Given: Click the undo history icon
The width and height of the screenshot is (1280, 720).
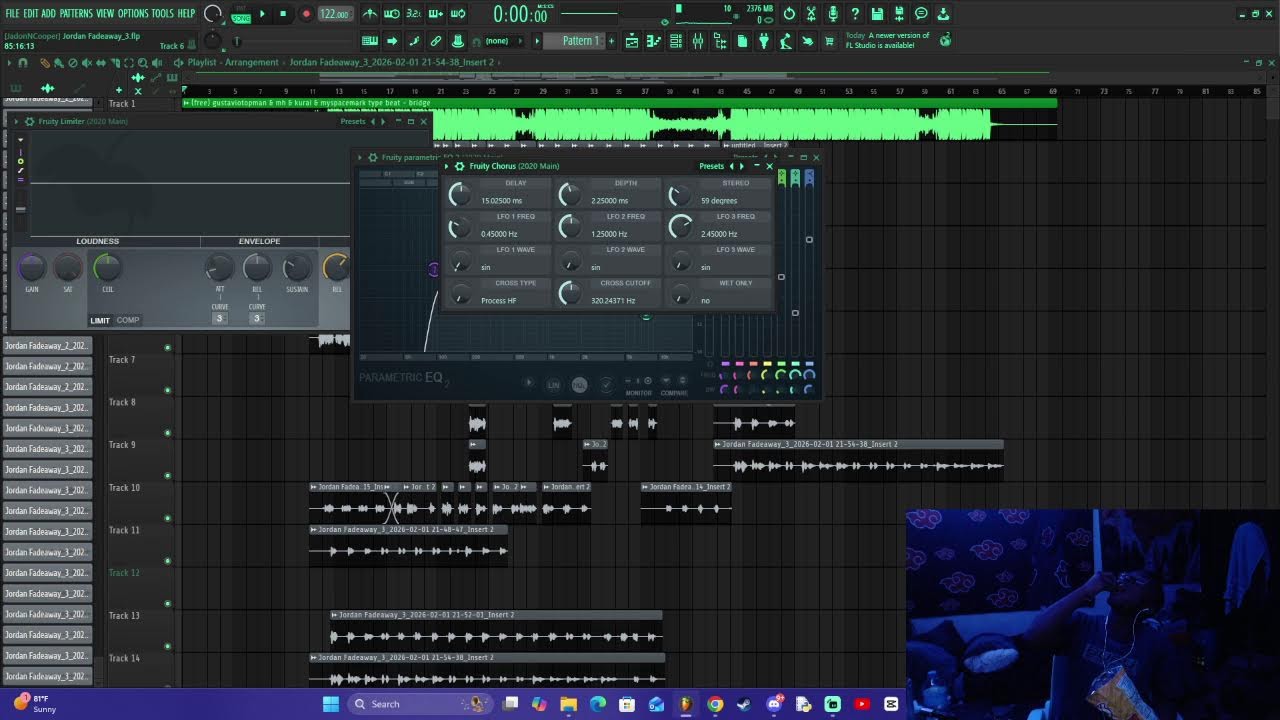Looking at the screenshot, I should coord(789,14).
